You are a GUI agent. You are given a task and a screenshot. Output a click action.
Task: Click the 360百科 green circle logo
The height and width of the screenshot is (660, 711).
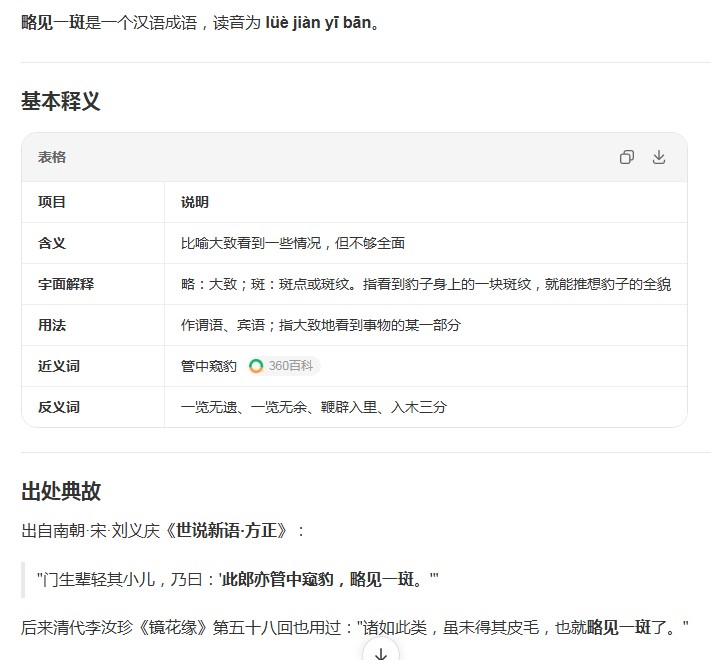click(x=256, y=366)
